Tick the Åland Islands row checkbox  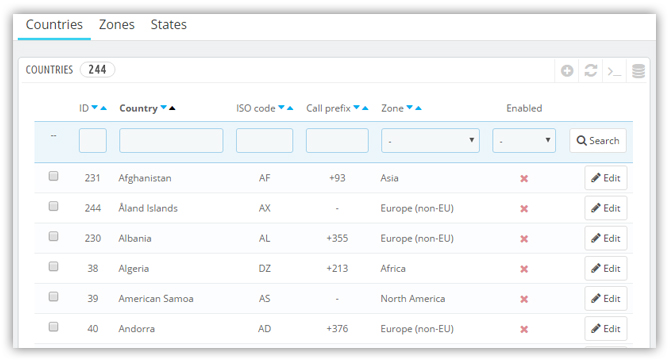(53, 206)
